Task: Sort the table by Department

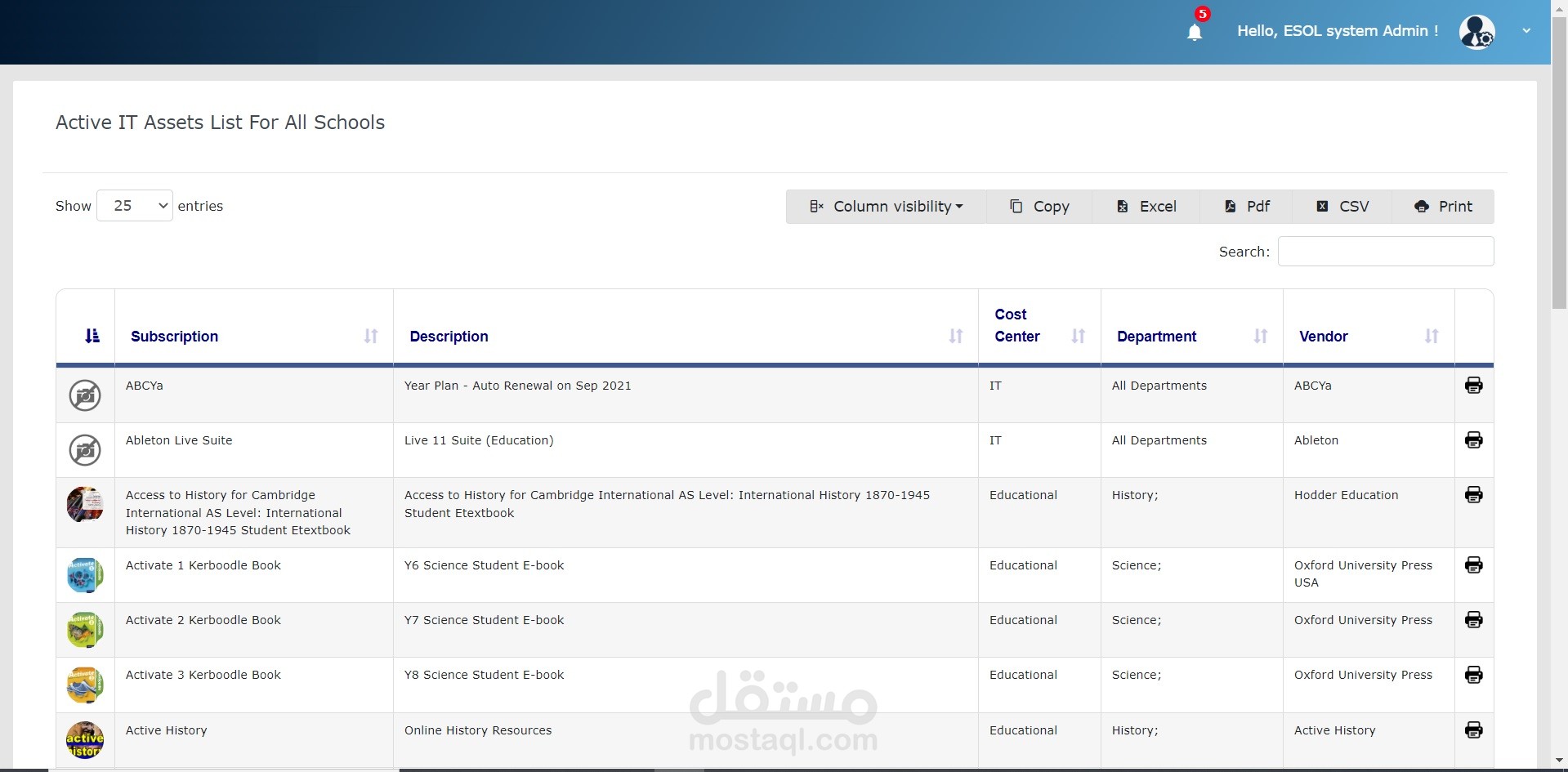Action: 1192,336
